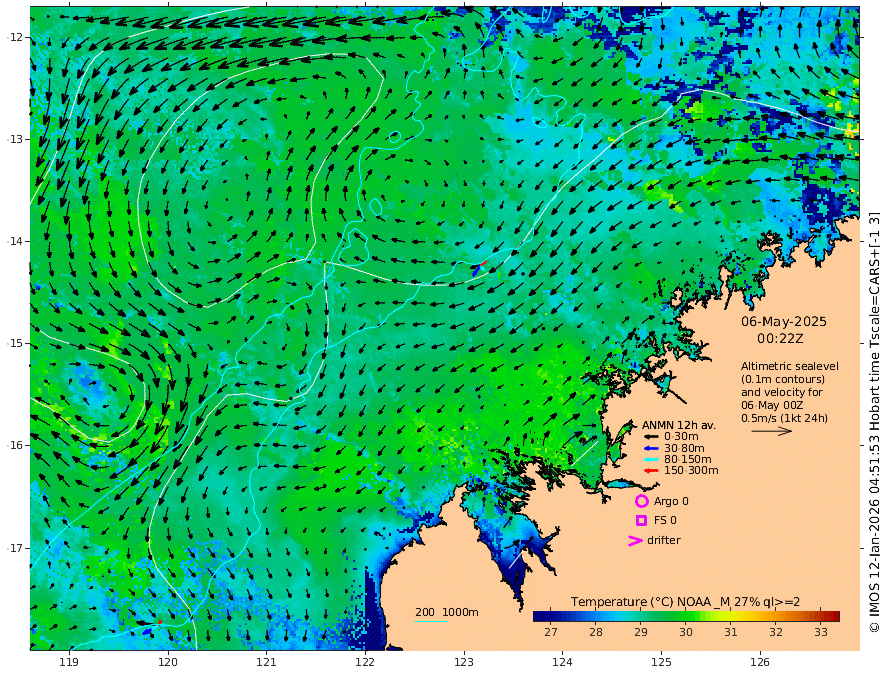Click the 'ANMN 12h av.' legend heading

[679, 425]
